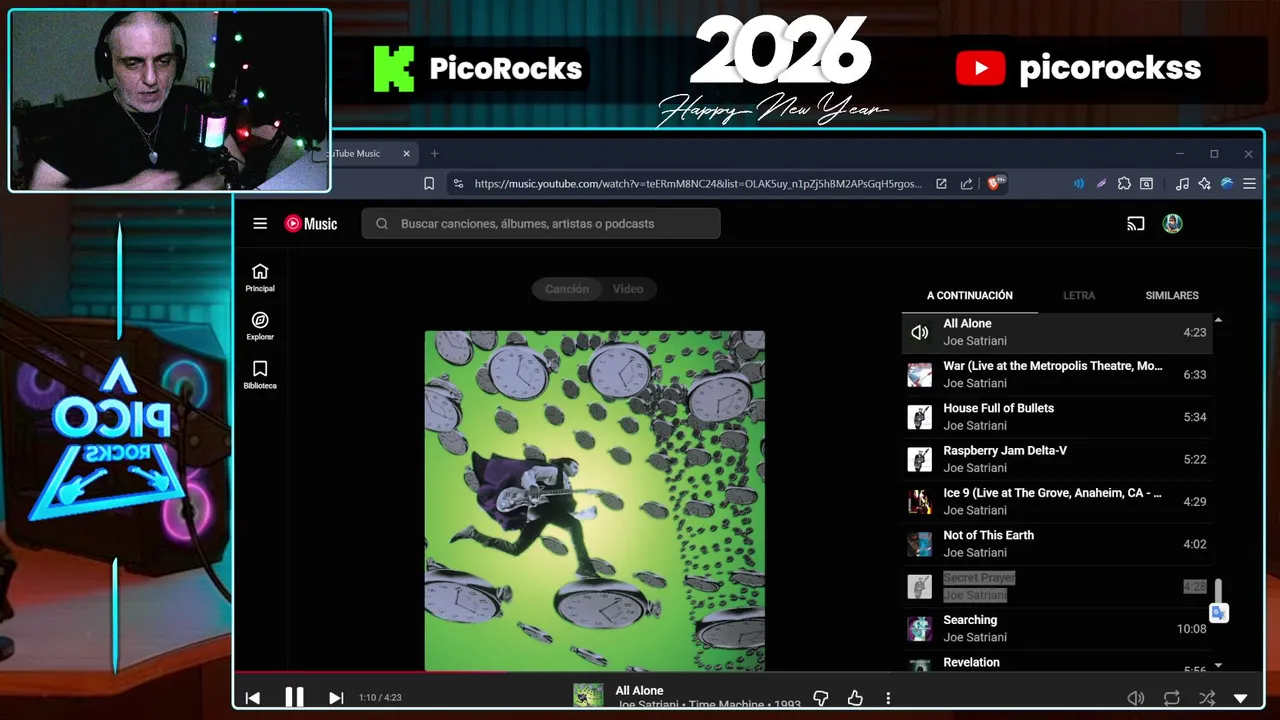Open the SIMILARES tab
Screen dimensions: 1280x720
pos(1172,296)
